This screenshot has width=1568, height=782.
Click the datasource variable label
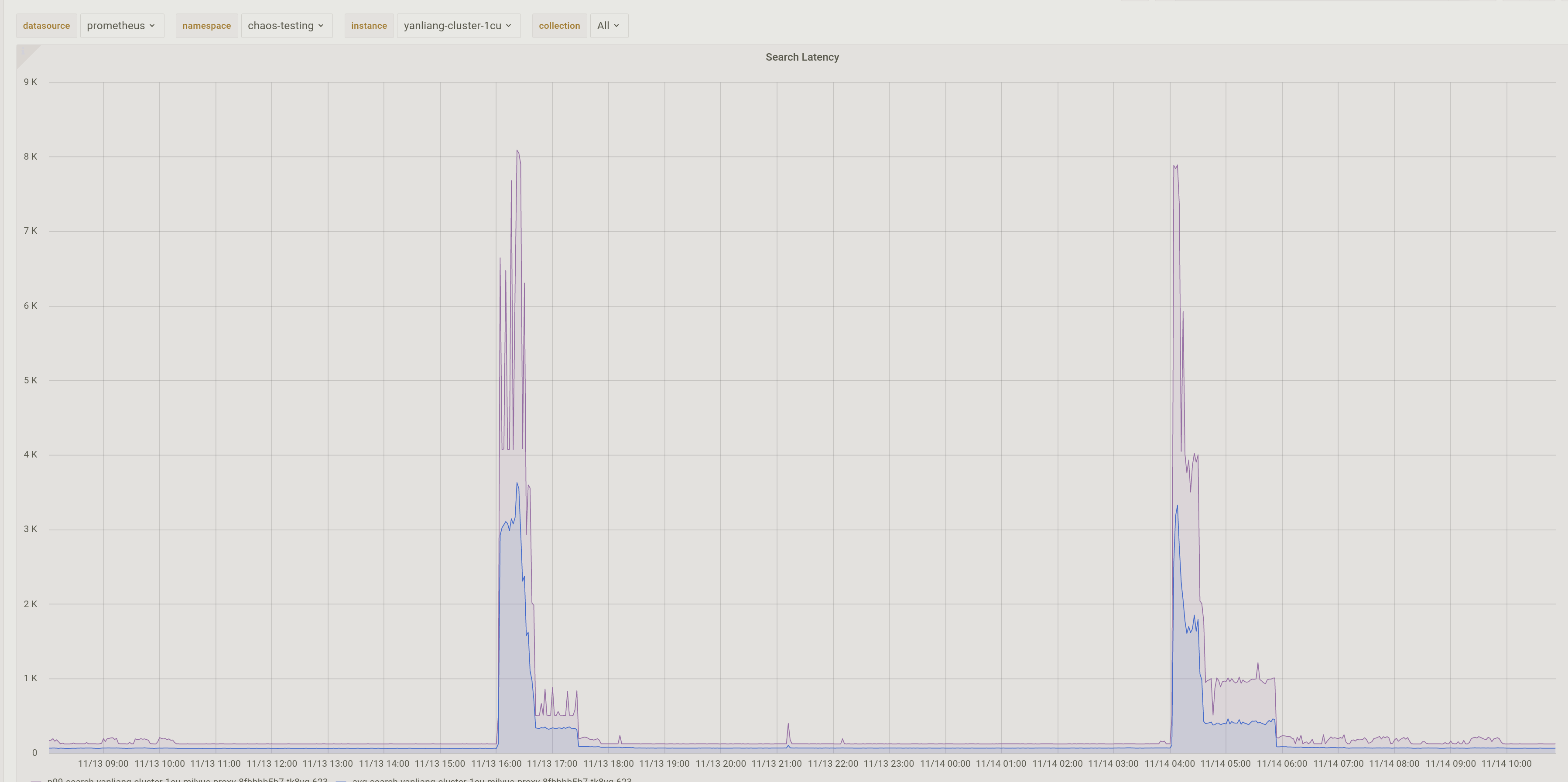coord(46,26)
